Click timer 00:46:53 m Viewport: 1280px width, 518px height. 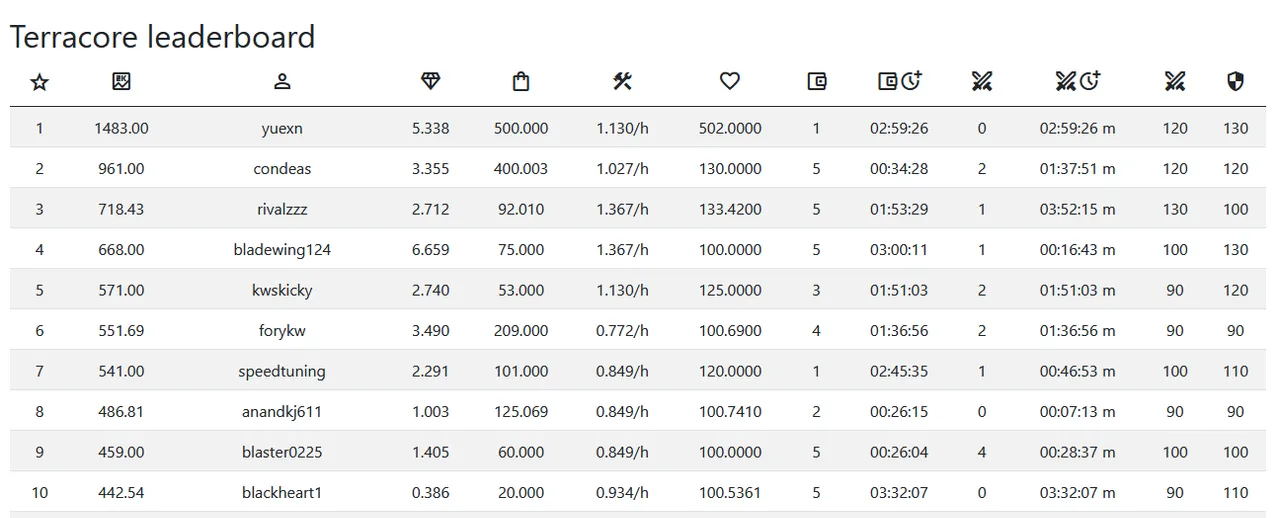coord(1077,371)
